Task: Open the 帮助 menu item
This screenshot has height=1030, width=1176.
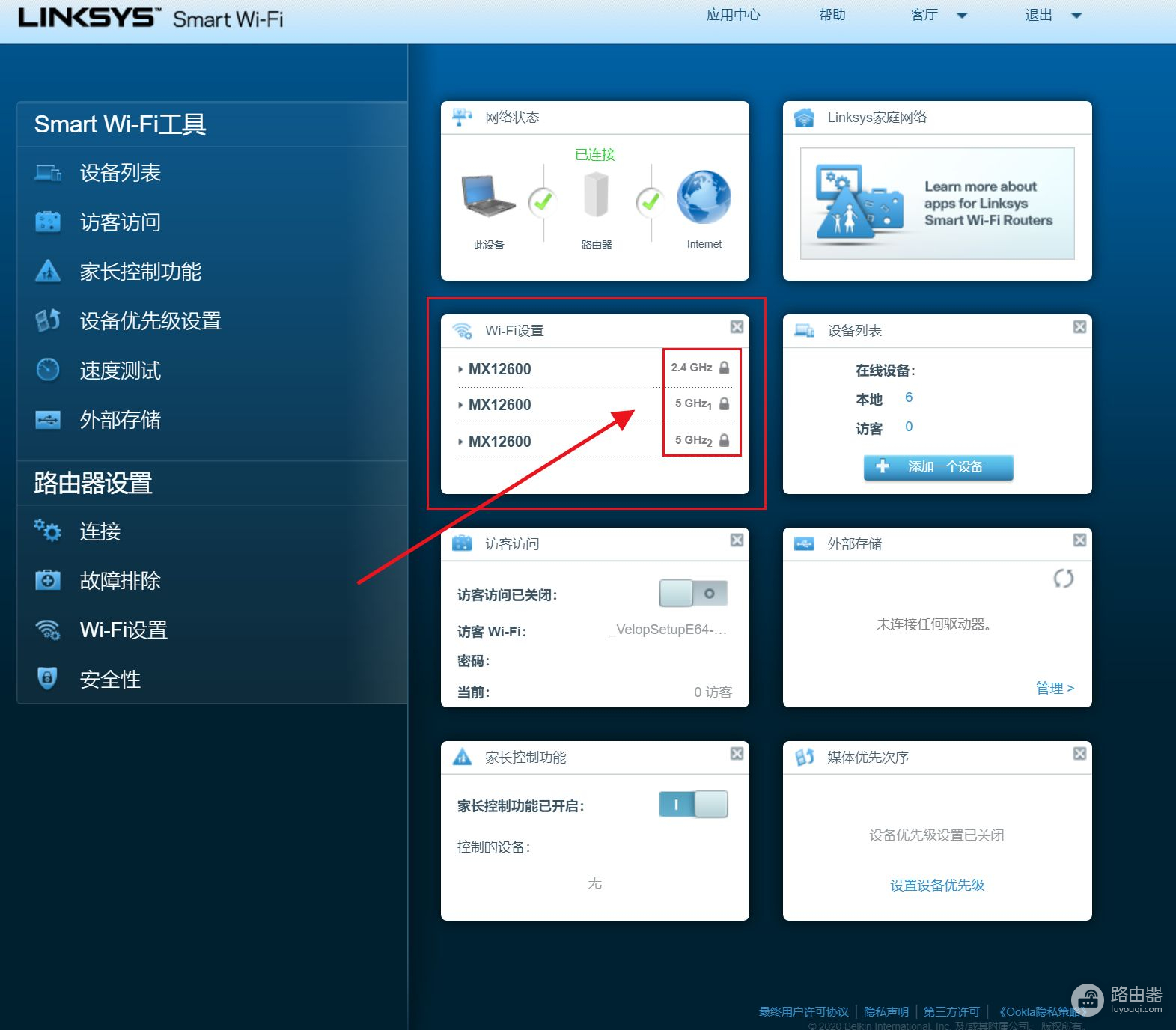Action: [832, 15]
